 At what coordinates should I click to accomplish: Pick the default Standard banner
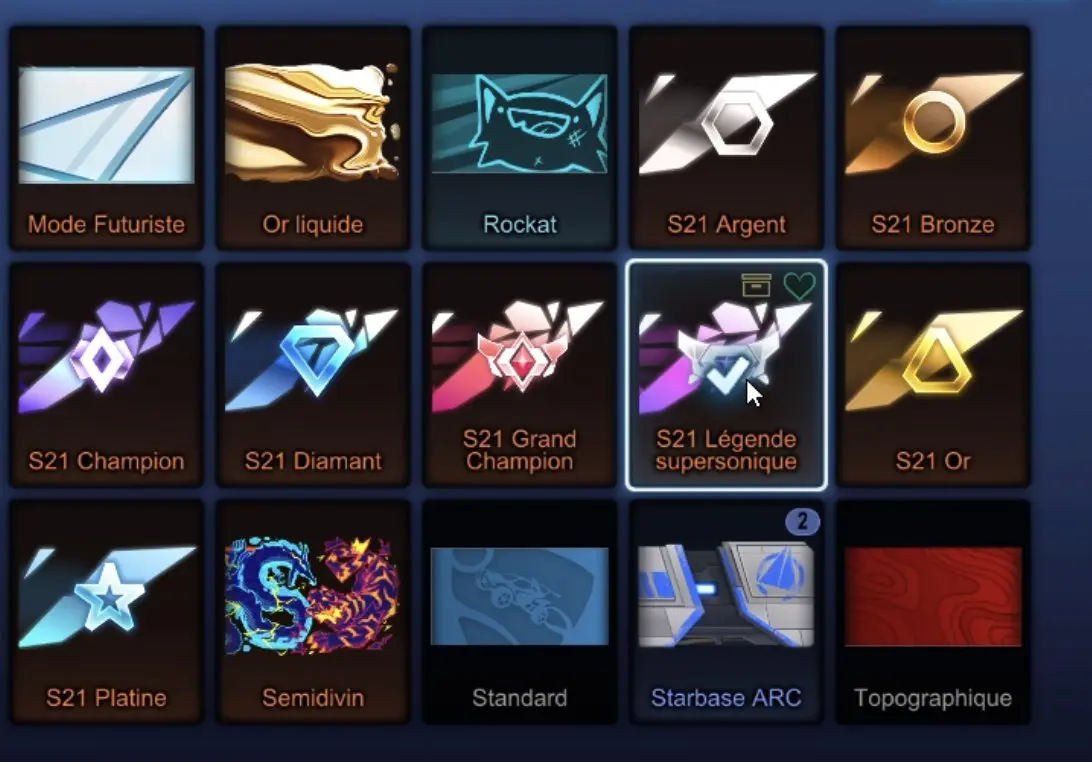pos(520,612)
